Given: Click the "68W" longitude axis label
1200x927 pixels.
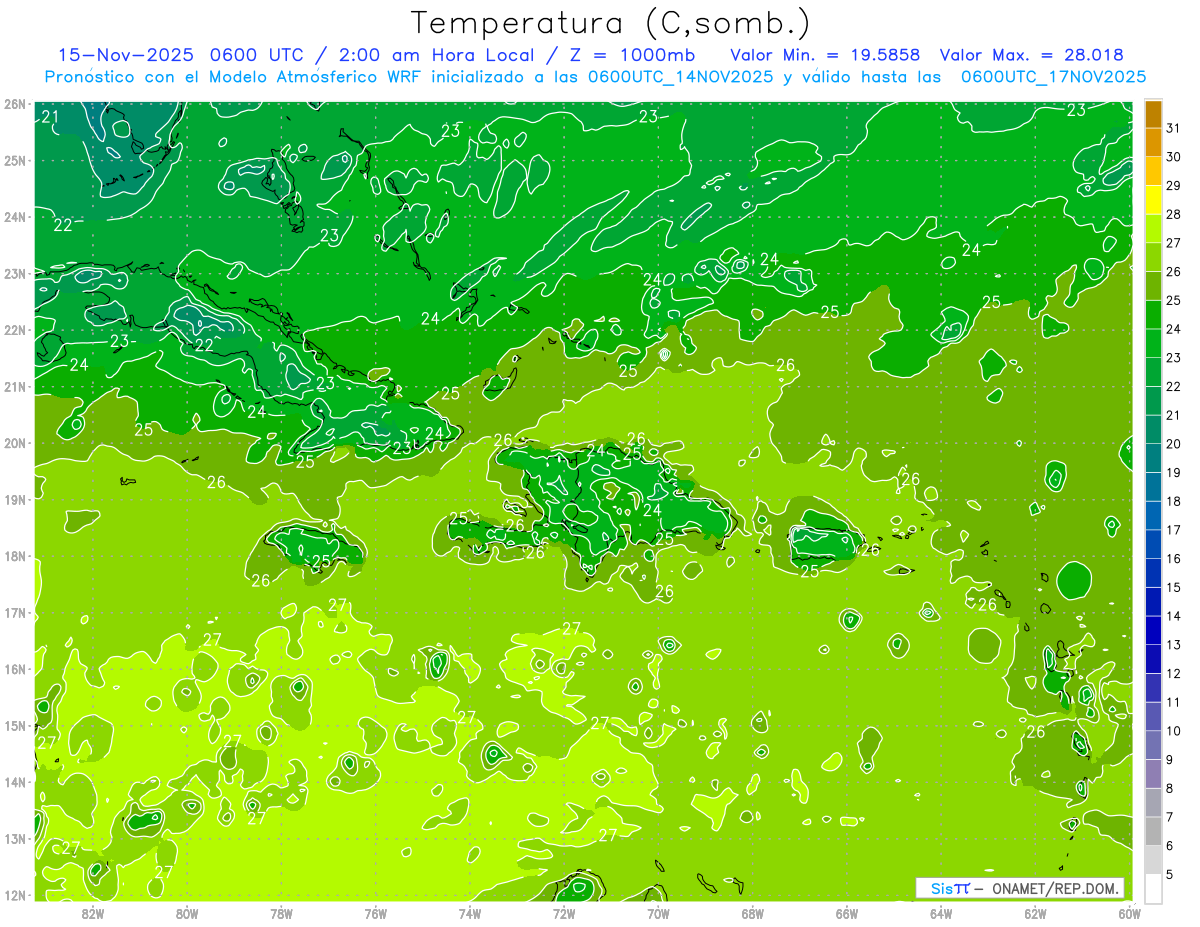Looking at the screenshot, I should click(x=753, y=913).
